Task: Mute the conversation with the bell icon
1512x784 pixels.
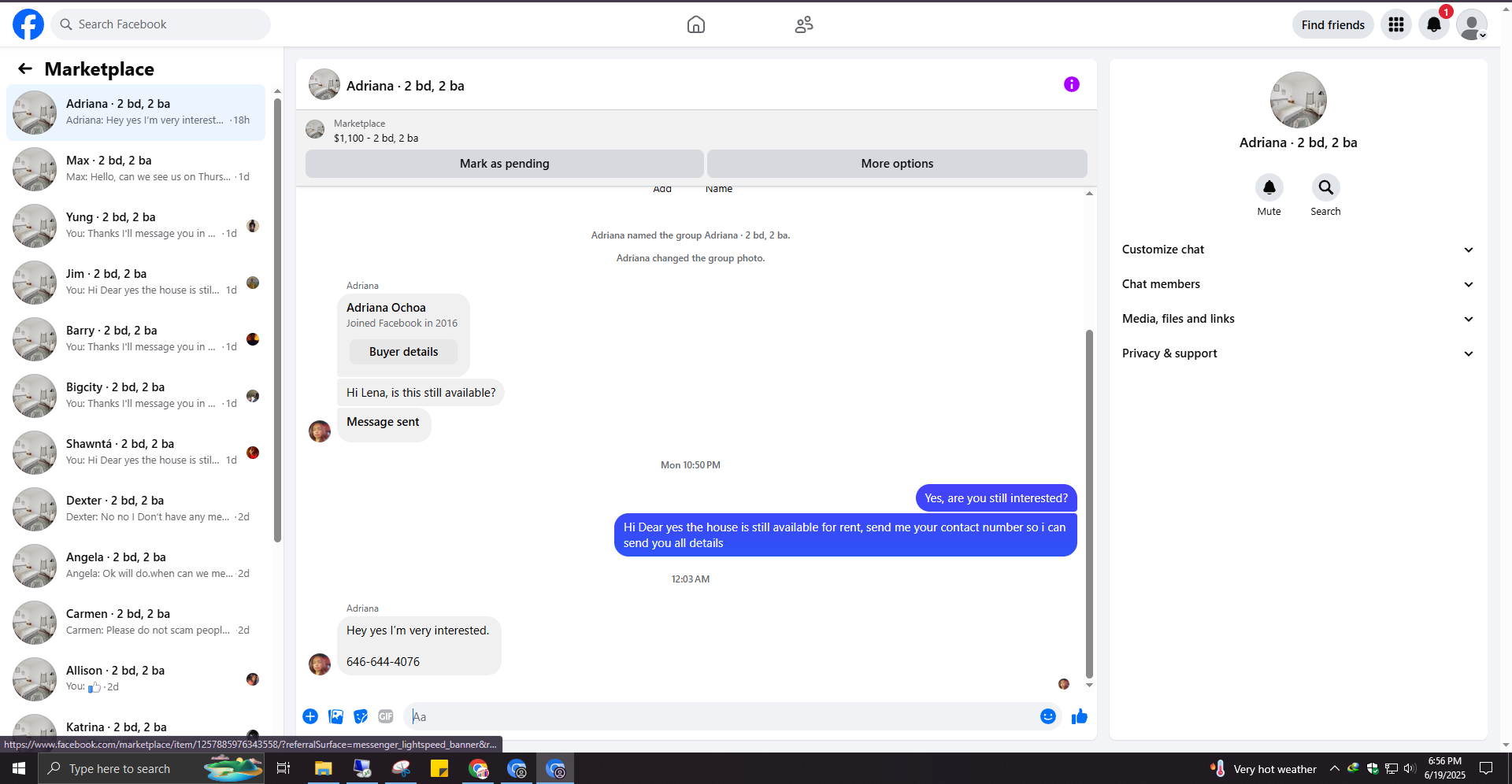Action: pyautogui.click(x=1269, y=187)
